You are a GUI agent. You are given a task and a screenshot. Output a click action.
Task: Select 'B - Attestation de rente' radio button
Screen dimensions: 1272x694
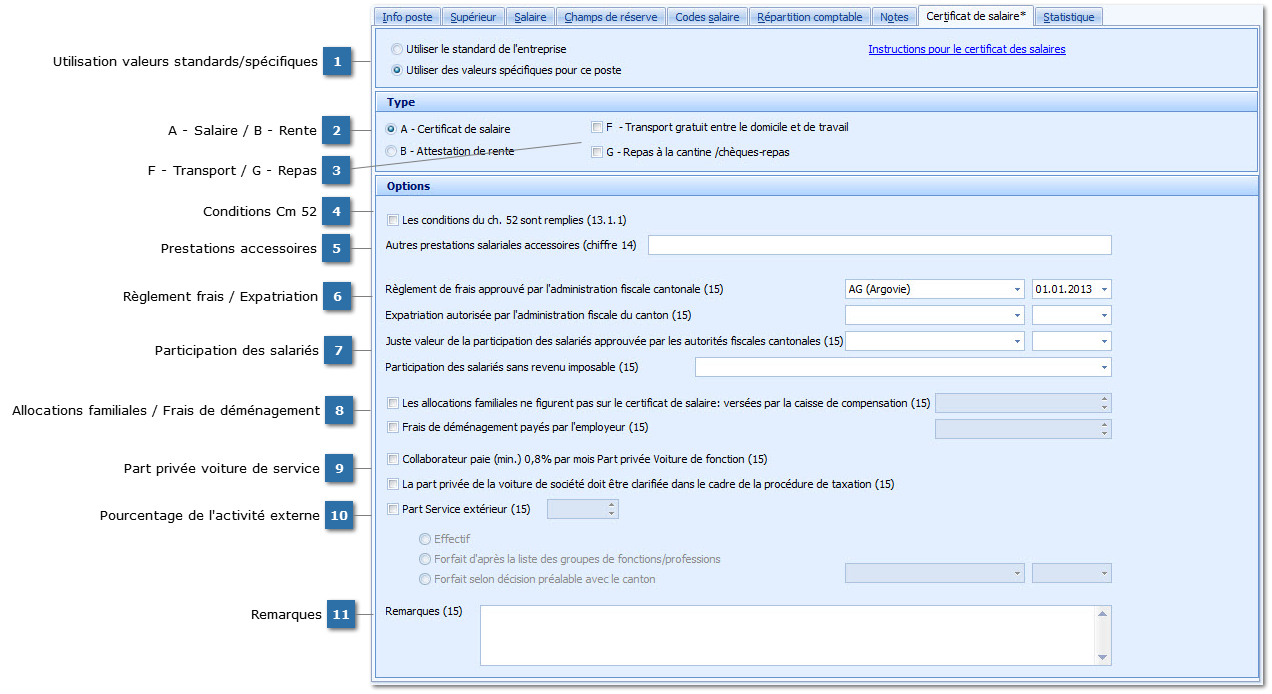(x=391, y=151)
